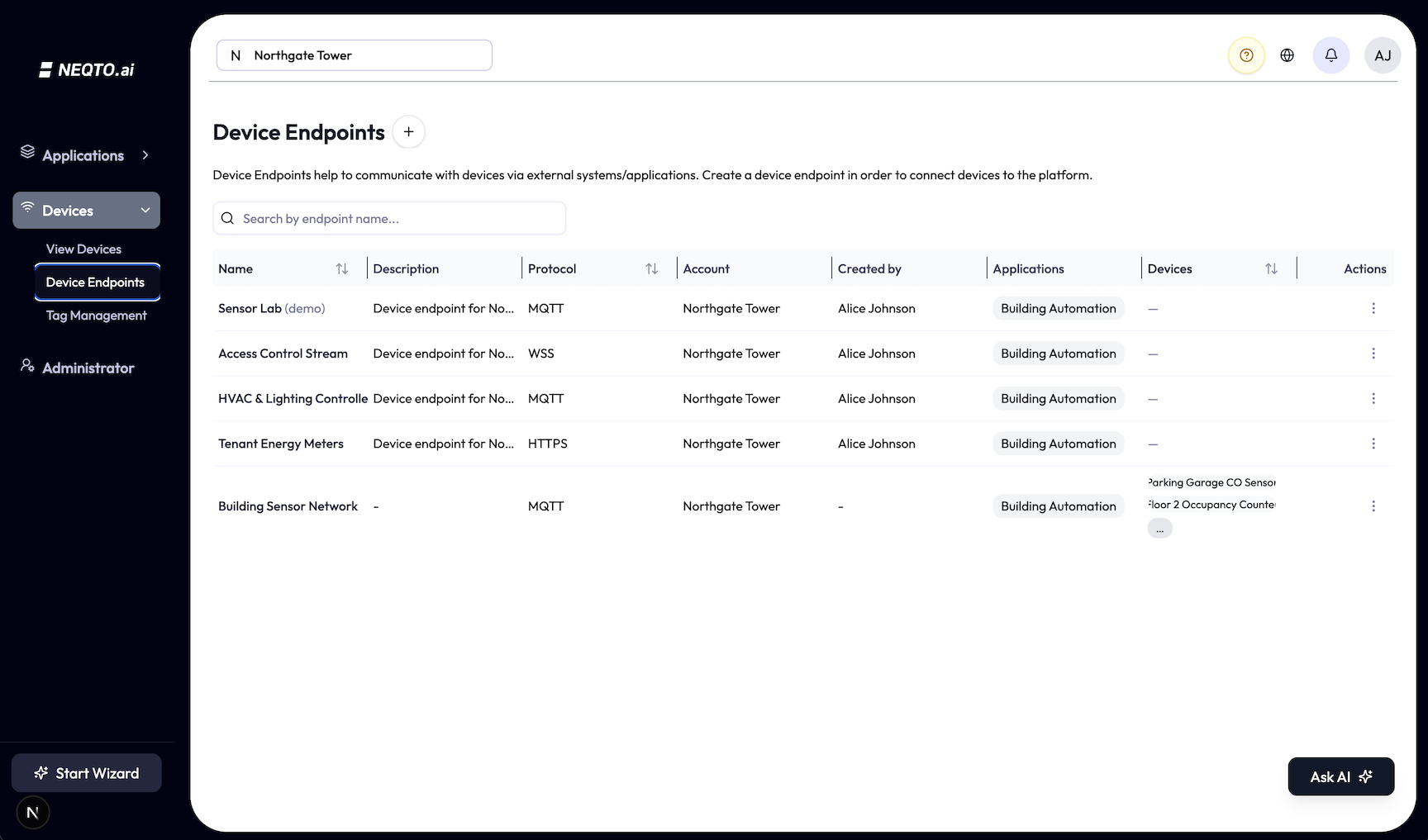1428x840 pixels.
Task: Open the Northgate Tower account selector
Action: [x=355, y=55]
